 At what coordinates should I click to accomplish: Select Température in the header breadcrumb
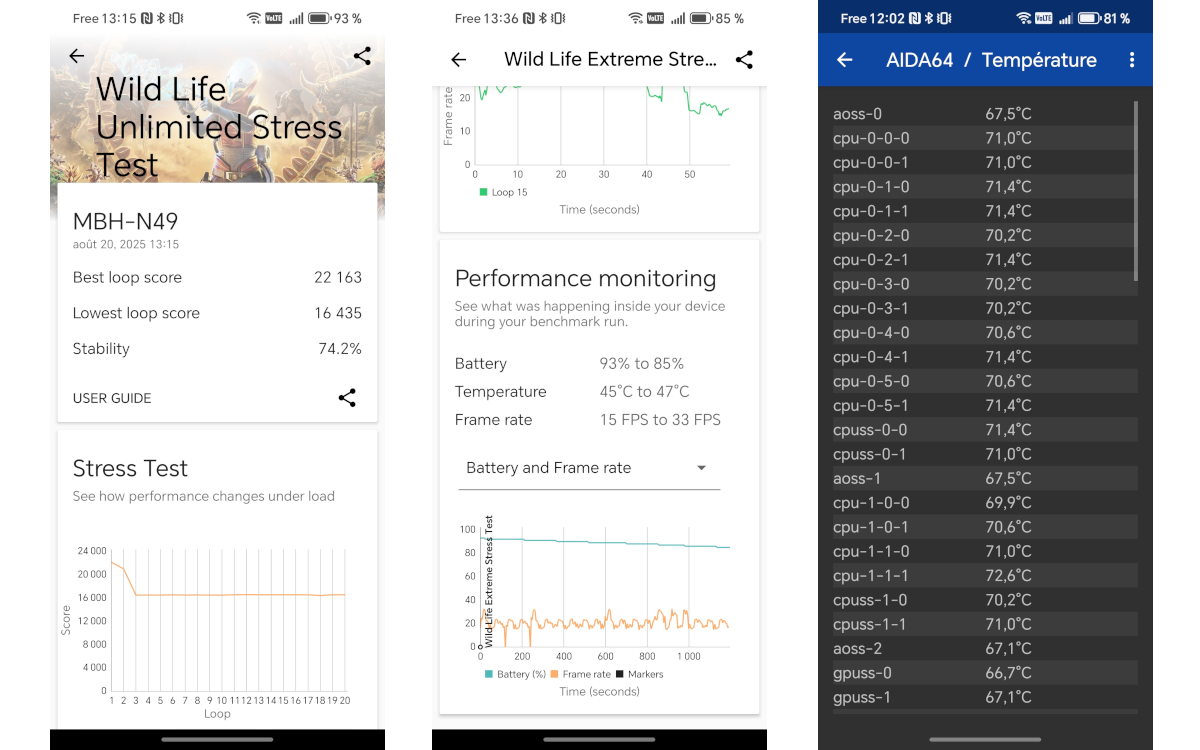pyautogui.click(x=1038, y=60)
